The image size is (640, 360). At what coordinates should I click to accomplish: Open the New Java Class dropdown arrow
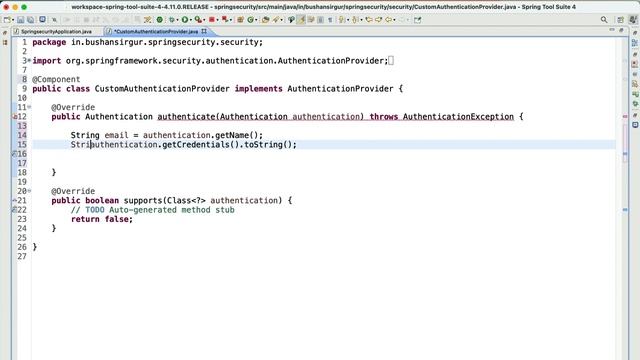pos(256,20)
